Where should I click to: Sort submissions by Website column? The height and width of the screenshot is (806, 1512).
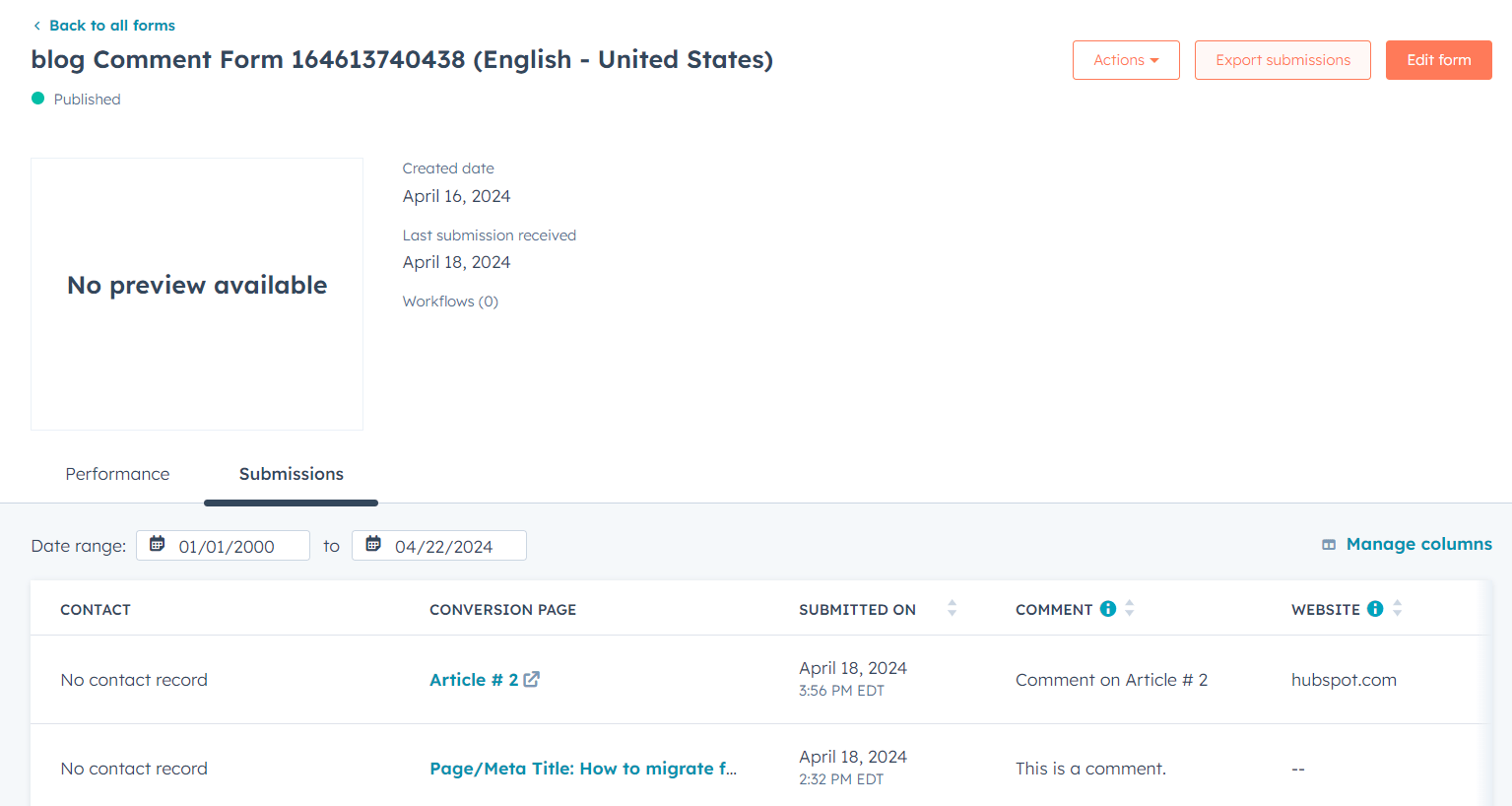click(1397, 609)
